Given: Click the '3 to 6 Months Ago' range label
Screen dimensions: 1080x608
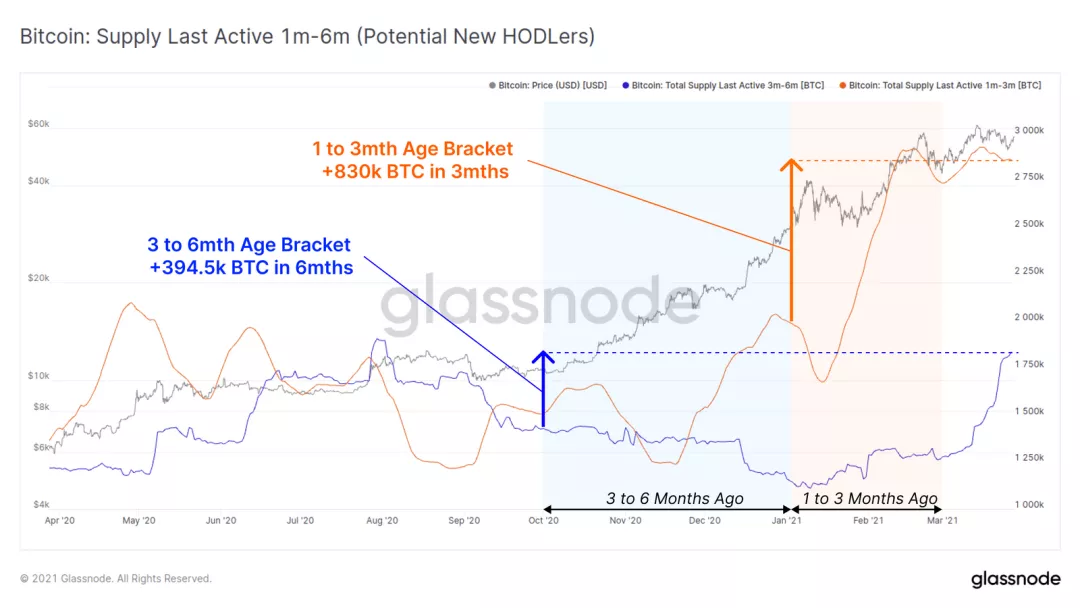Looking at the screenshot, I should [x=674, y=499].
